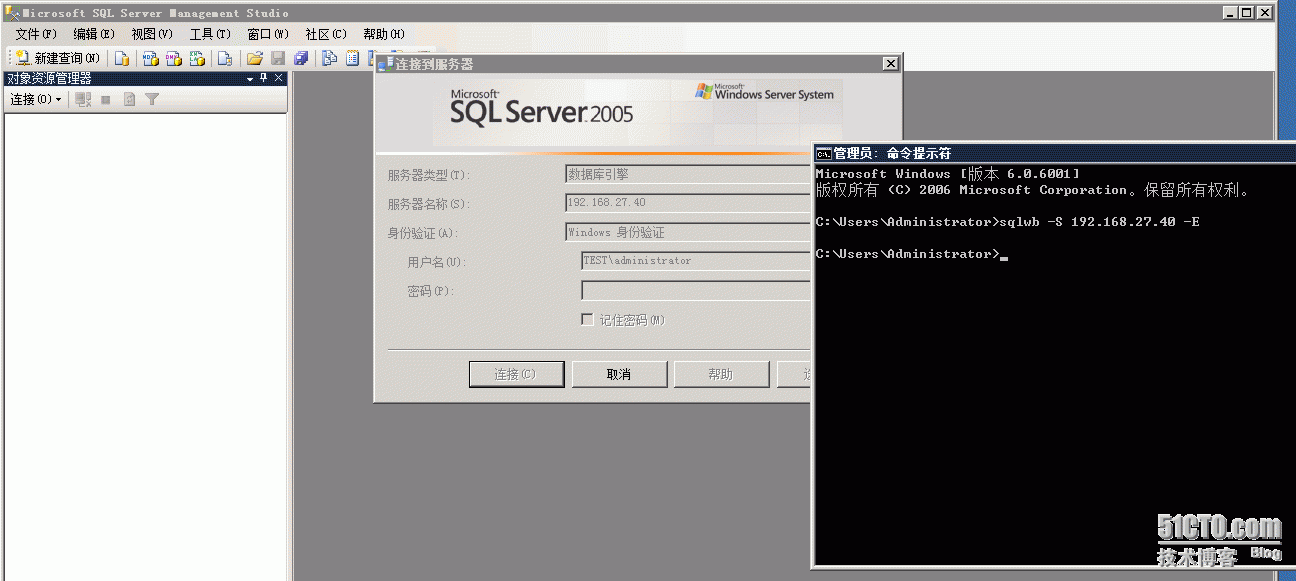Open the 编辑(E) menu
This screenshot has width=1296, height=581.
pyautogui.click(x=94, y=34)
